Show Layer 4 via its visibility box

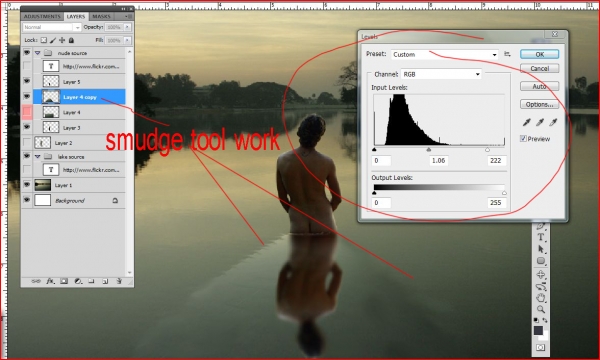(x=27, y=112)
